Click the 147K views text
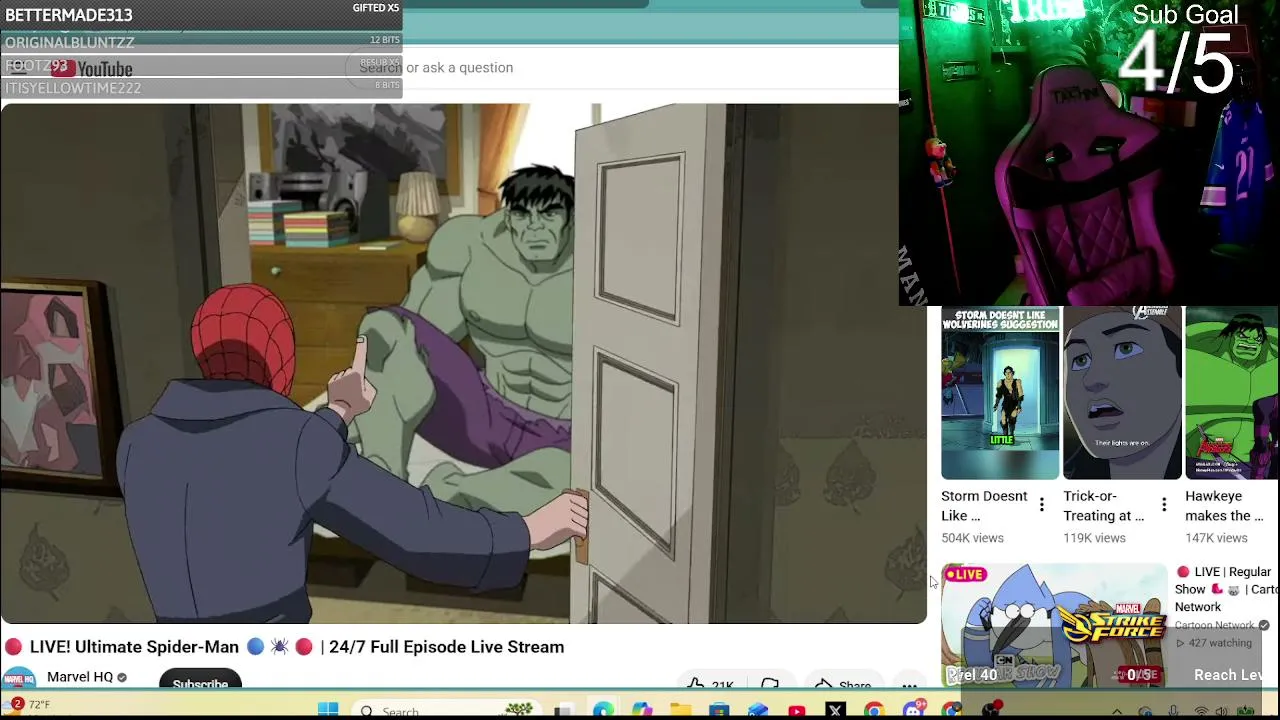The height and width of the screenshot is (720, 1280). [x=1216, y=538]
